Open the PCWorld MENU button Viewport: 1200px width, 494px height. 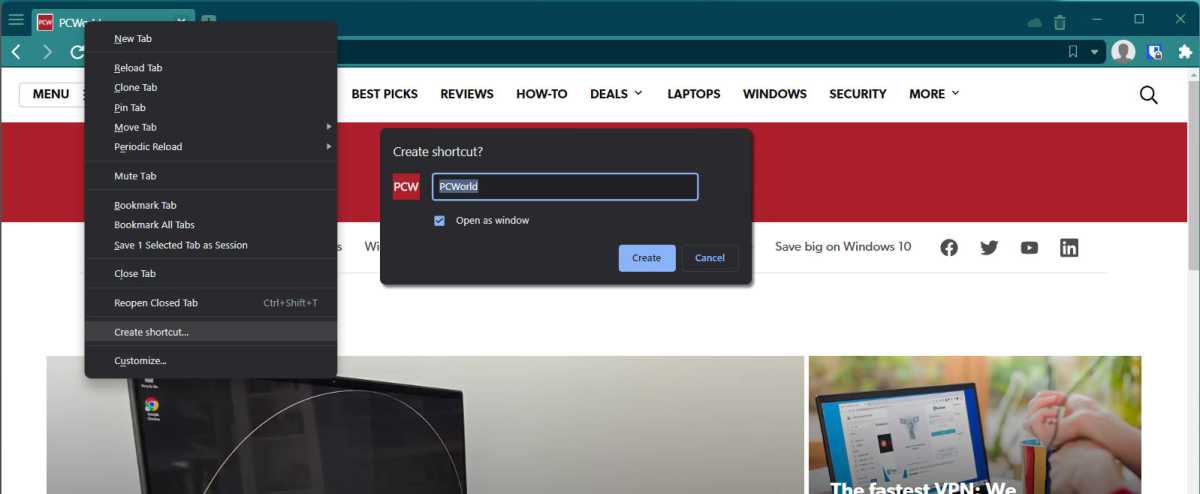pos(52,94)
